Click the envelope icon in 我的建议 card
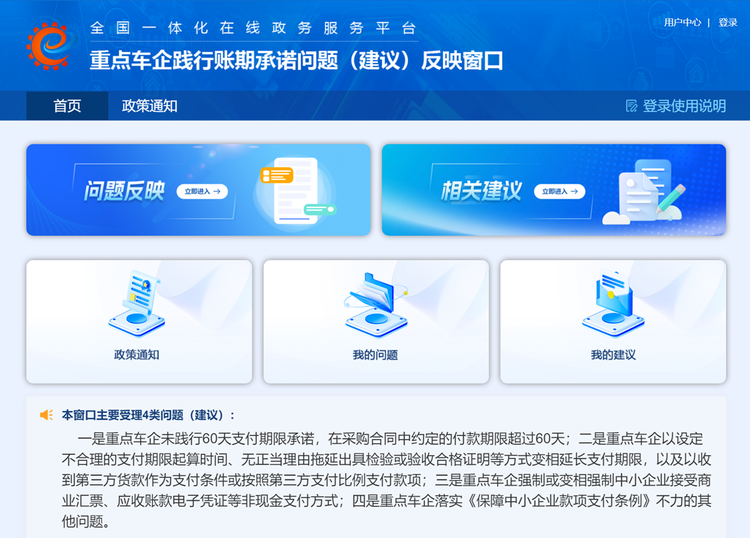Viewport: 750px width, 538px height. 613,303
